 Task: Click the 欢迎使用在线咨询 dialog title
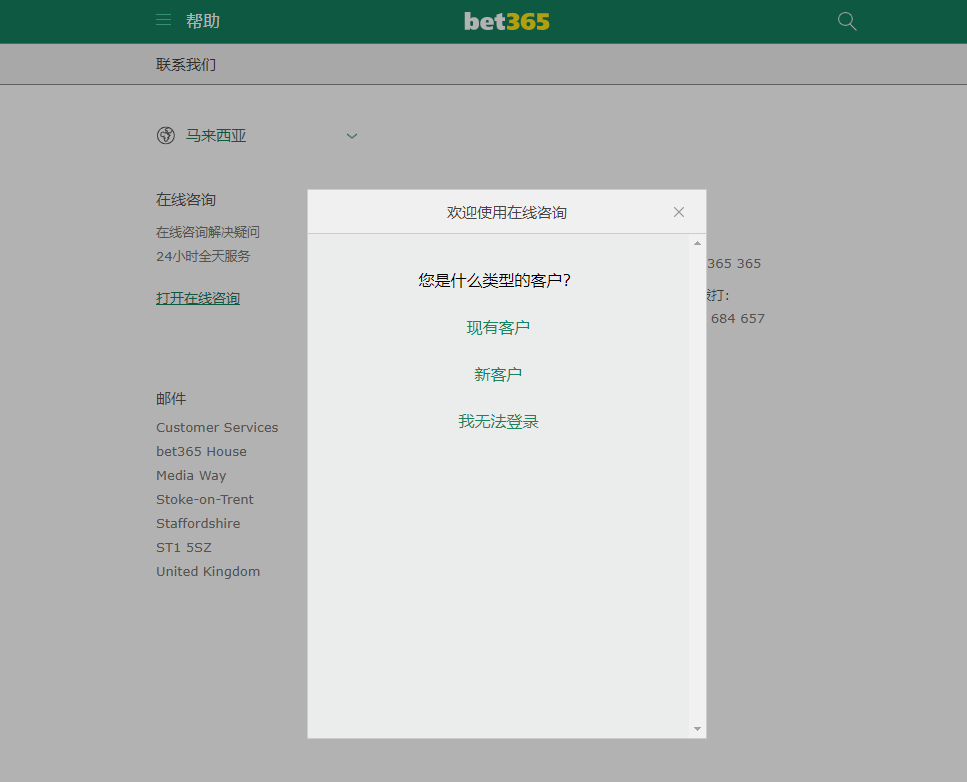point(506,212)
